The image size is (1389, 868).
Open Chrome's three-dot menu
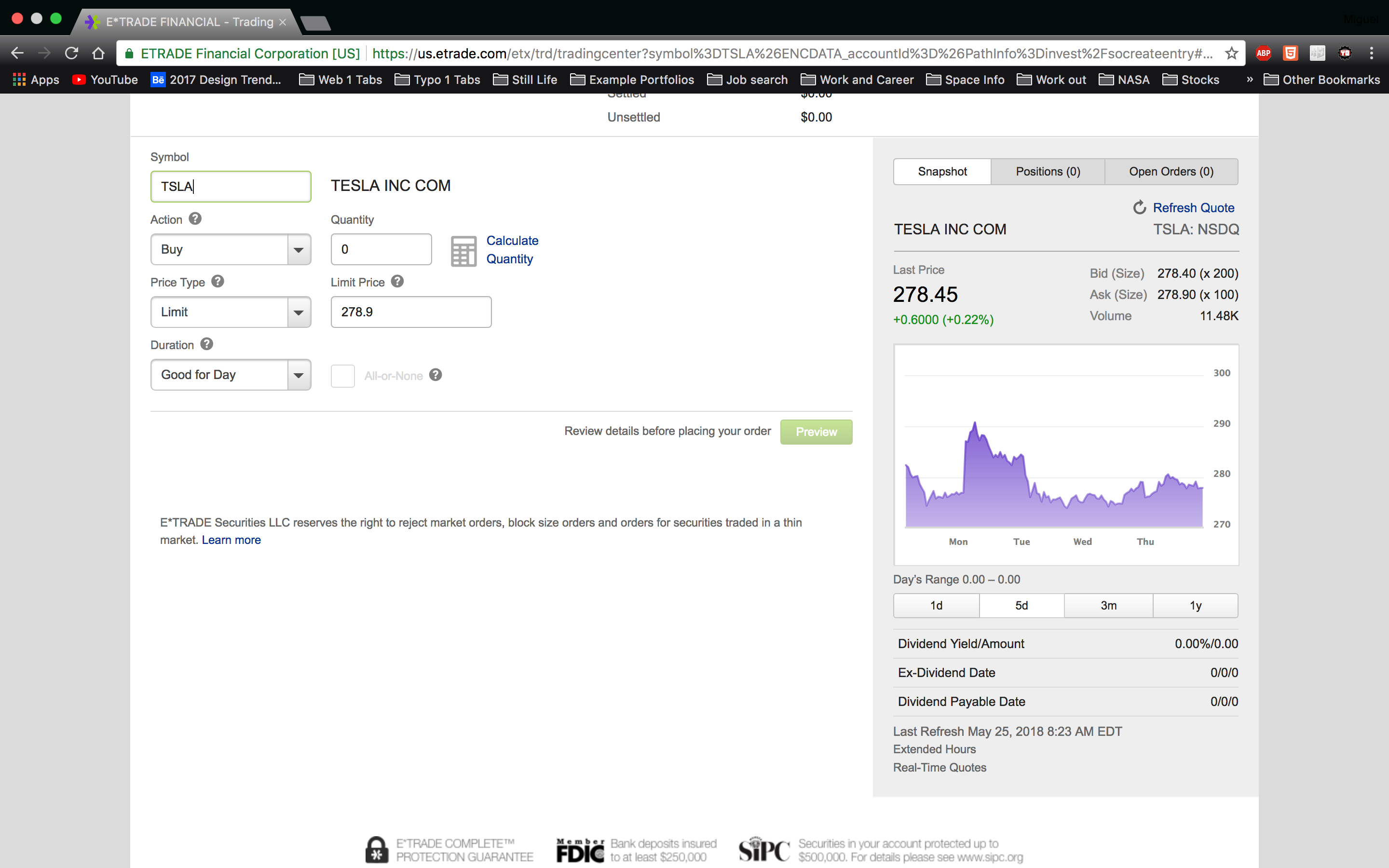(1371, 54)
